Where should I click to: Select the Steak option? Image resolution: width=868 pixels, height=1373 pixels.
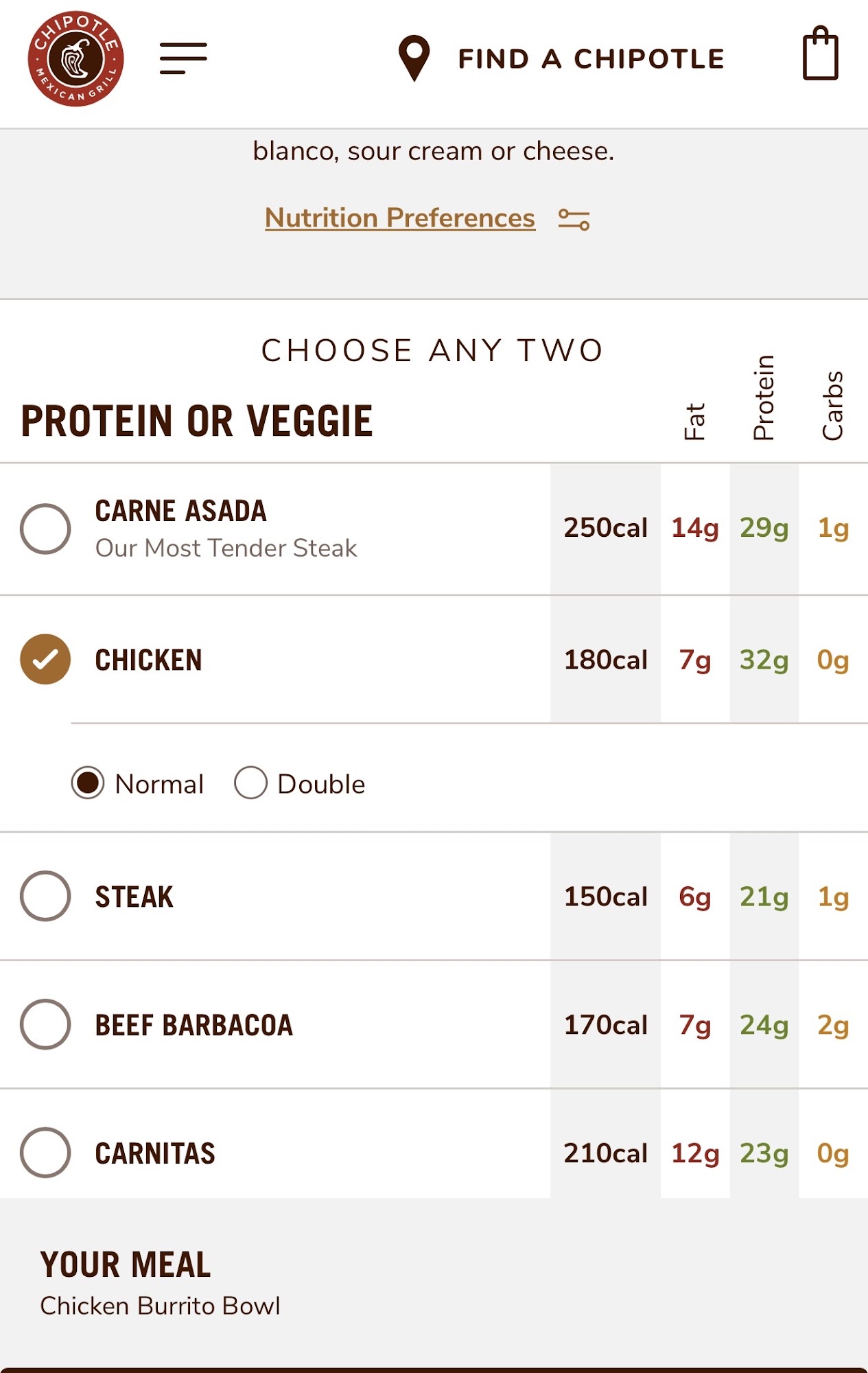(x=45, y=896)
